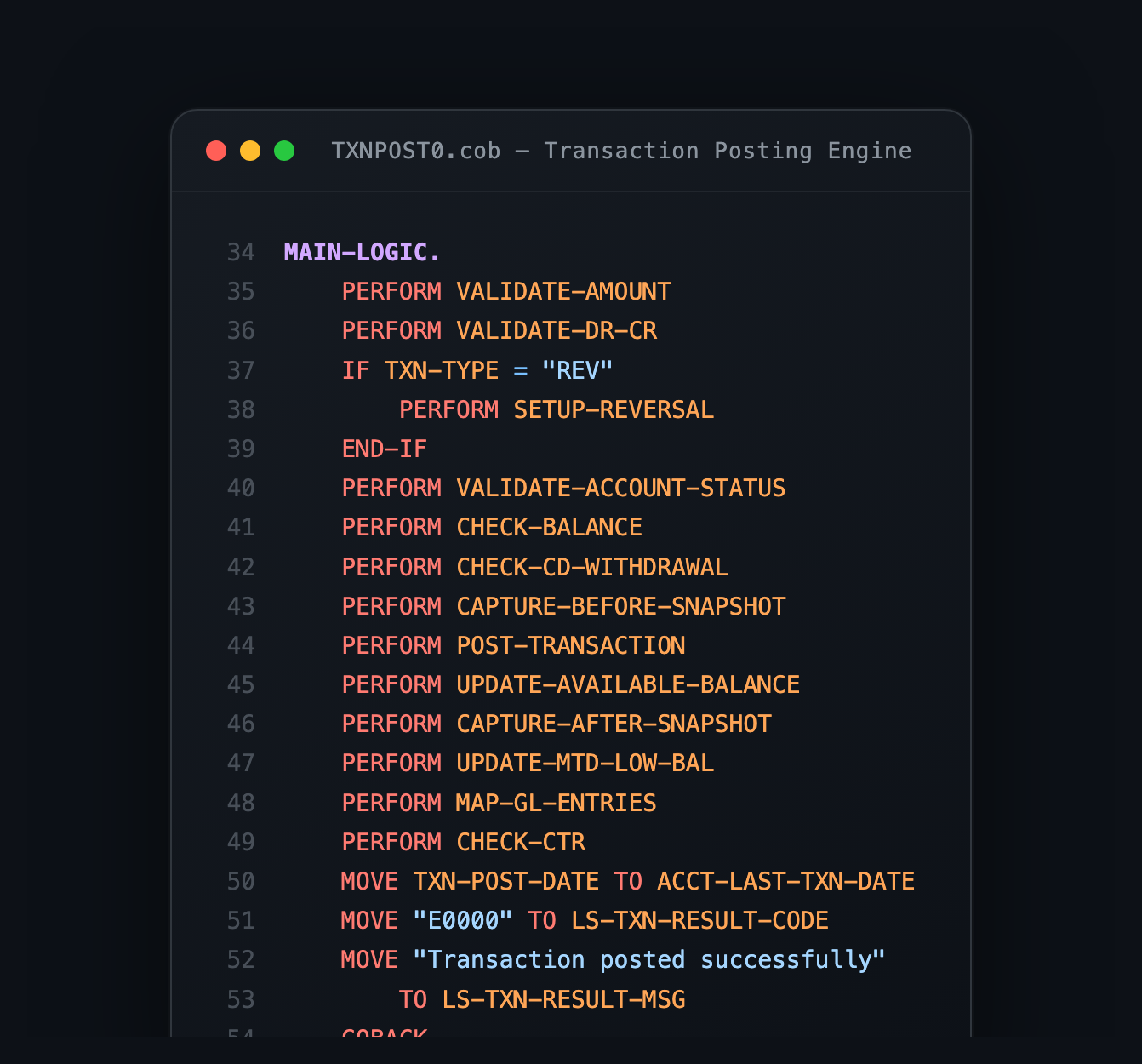Select the MAP-GL-ENTRIES perform target
This screenshot has height=1064, width=1142.
point(556,802)
